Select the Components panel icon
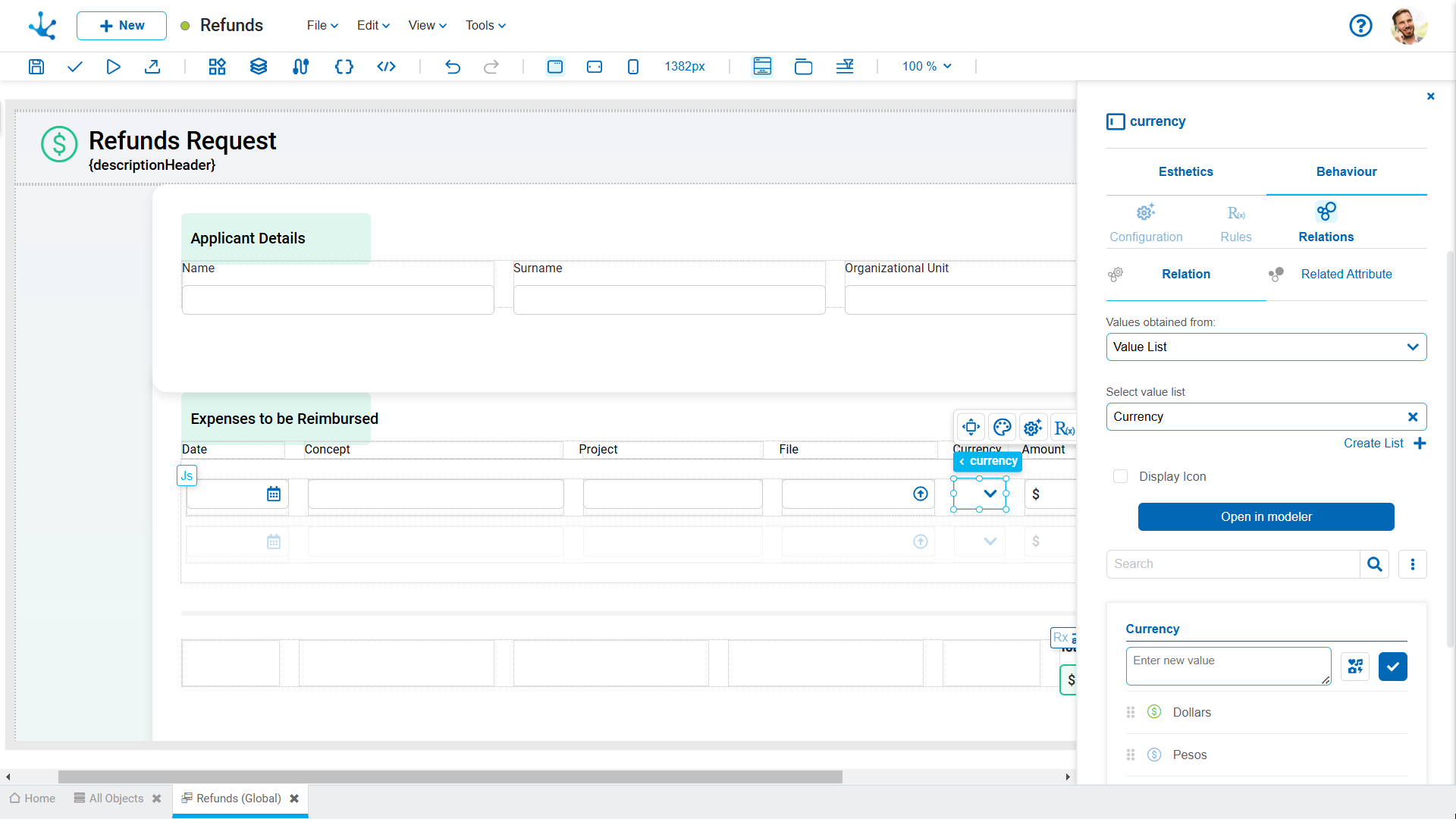The height and width of the screenshot is (819, 1456). [x=217, y=66]
